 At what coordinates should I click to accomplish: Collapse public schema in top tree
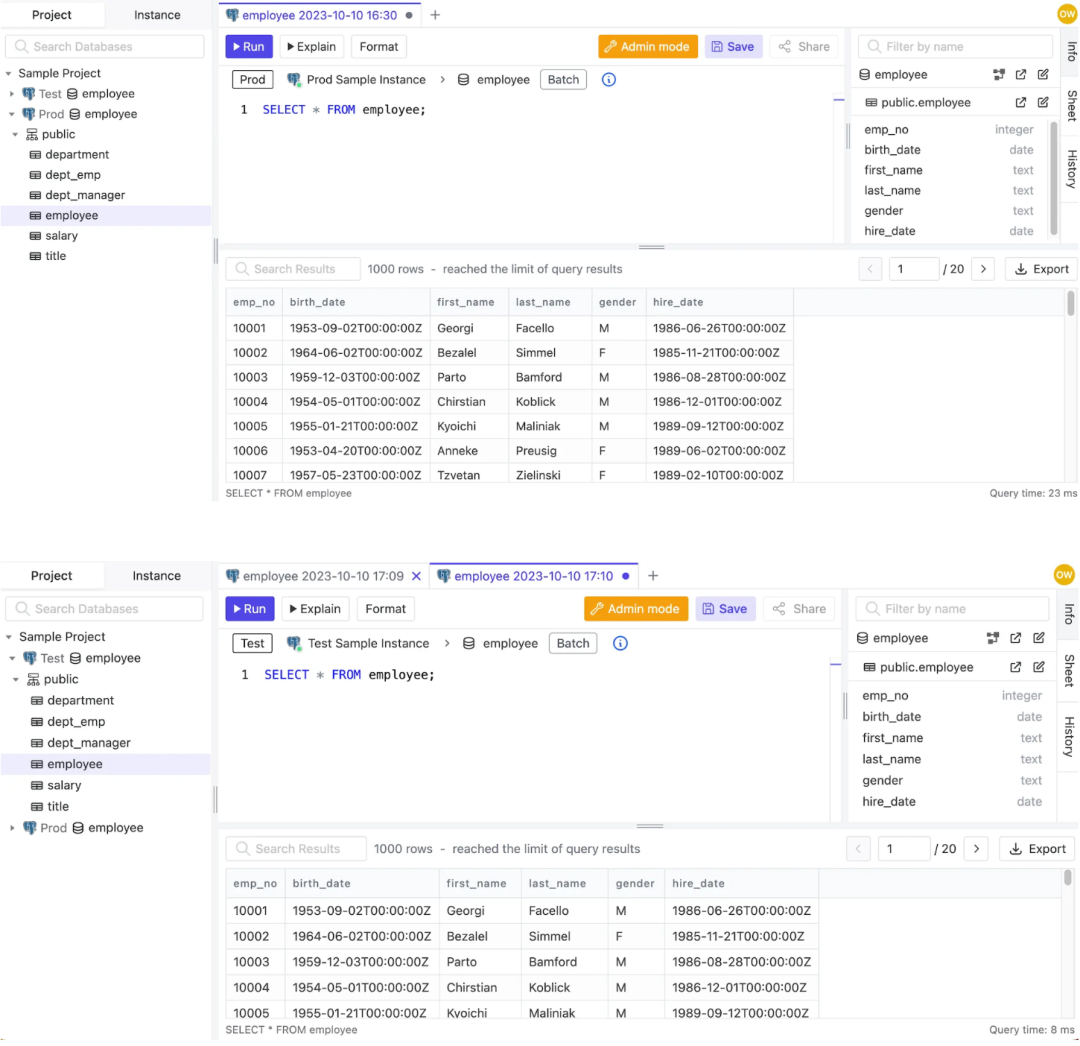15,134
